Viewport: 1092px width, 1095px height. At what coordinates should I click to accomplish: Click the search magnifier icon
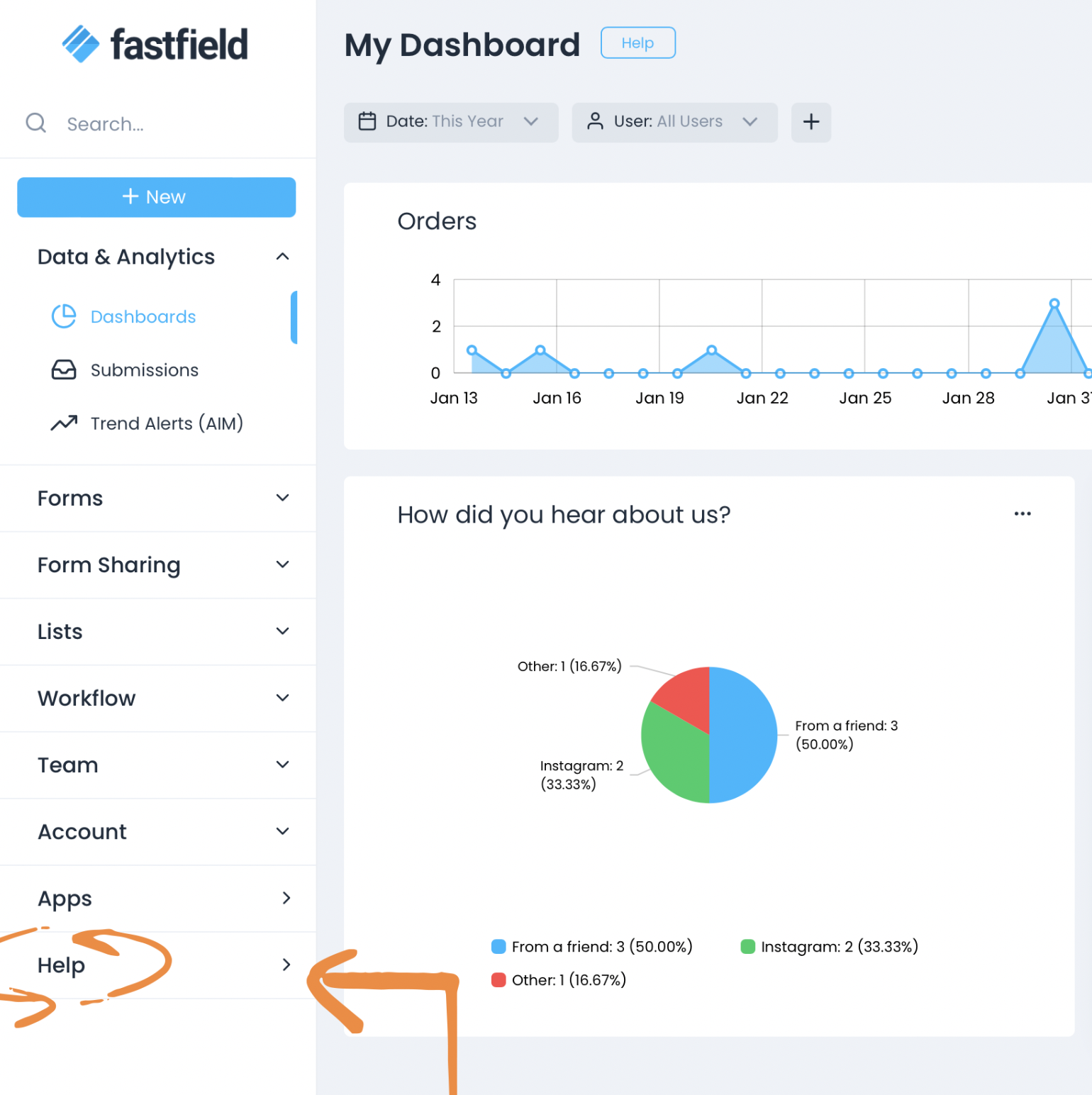click(35, 123)
